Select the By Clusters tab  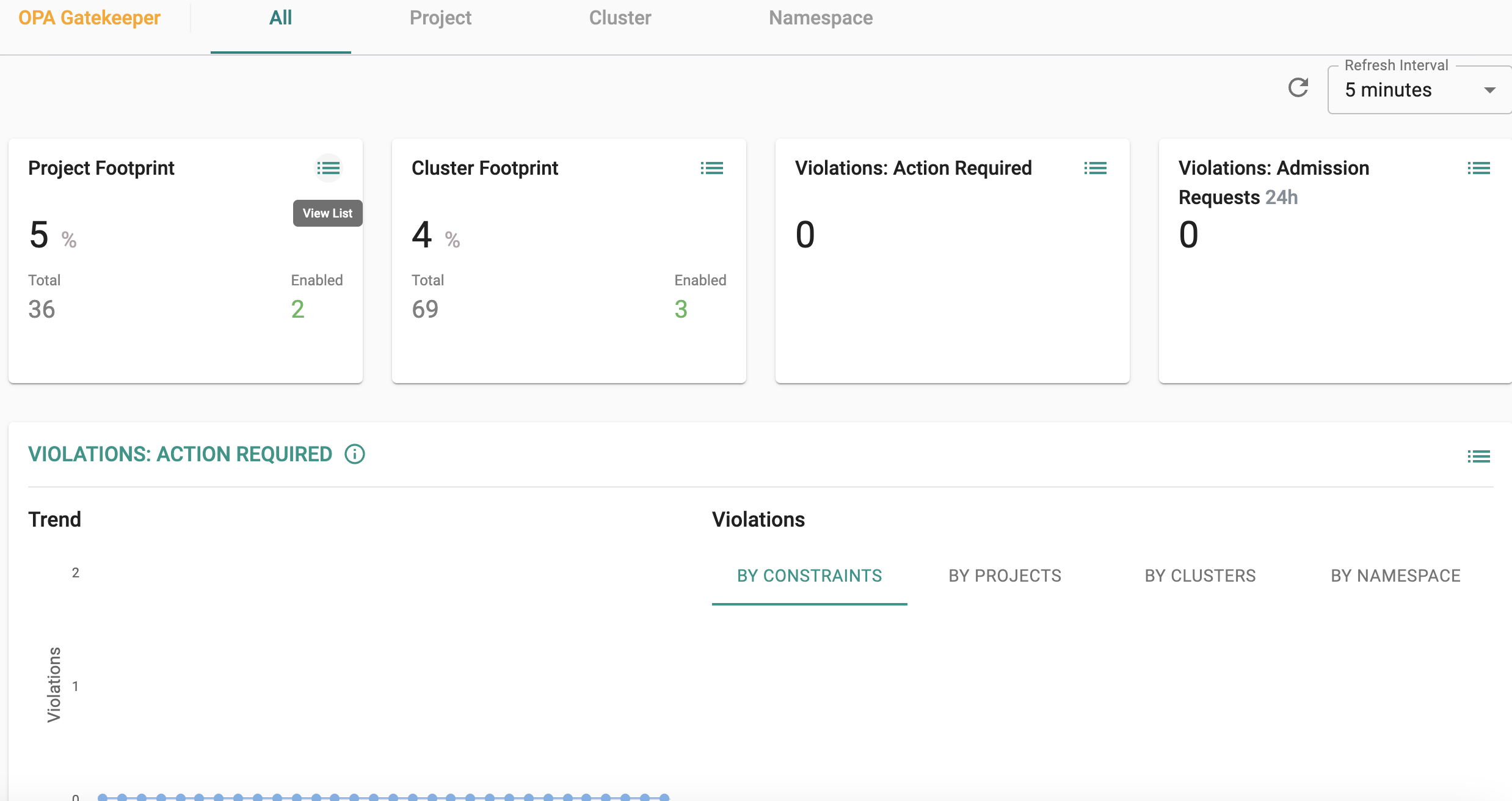tap(1201, 576)
